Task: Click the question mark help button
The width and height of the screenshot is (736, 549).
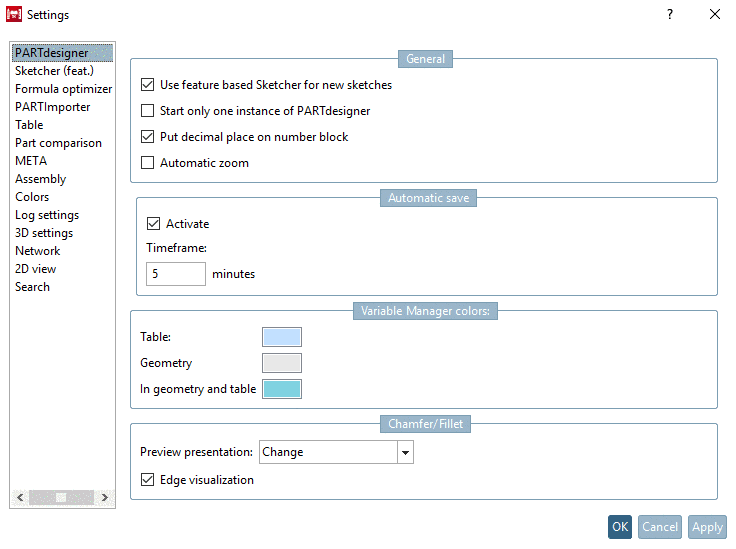Action: 670,15
